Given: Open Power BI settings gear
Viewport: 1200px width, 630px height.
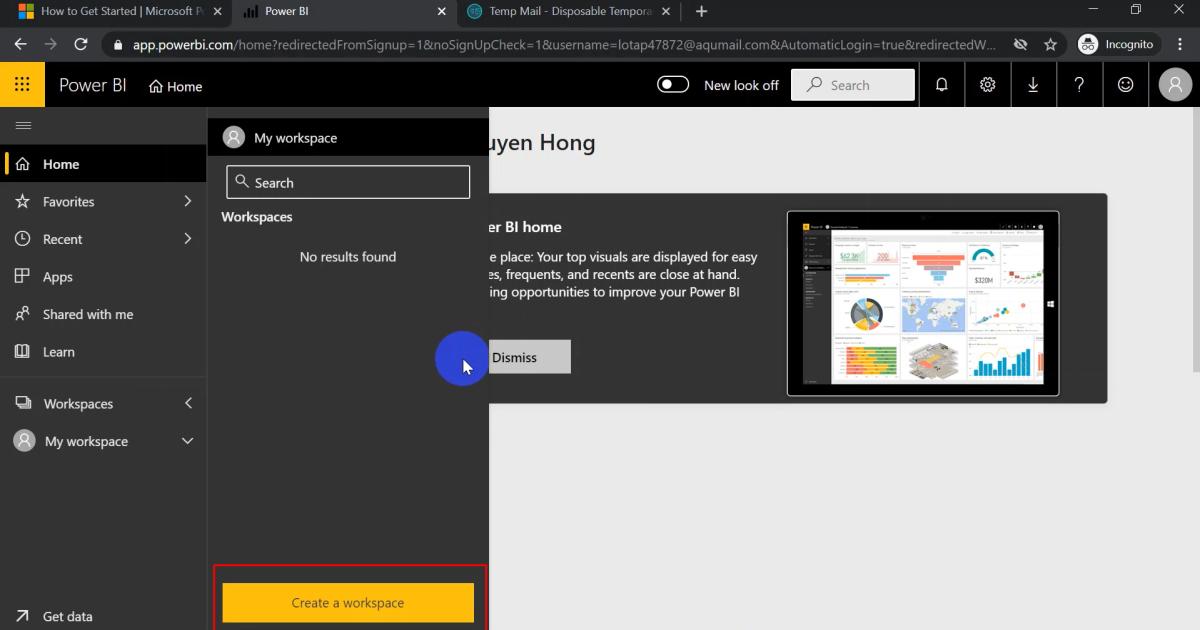Looking at the screenshot, I should (x=988, y=84).
